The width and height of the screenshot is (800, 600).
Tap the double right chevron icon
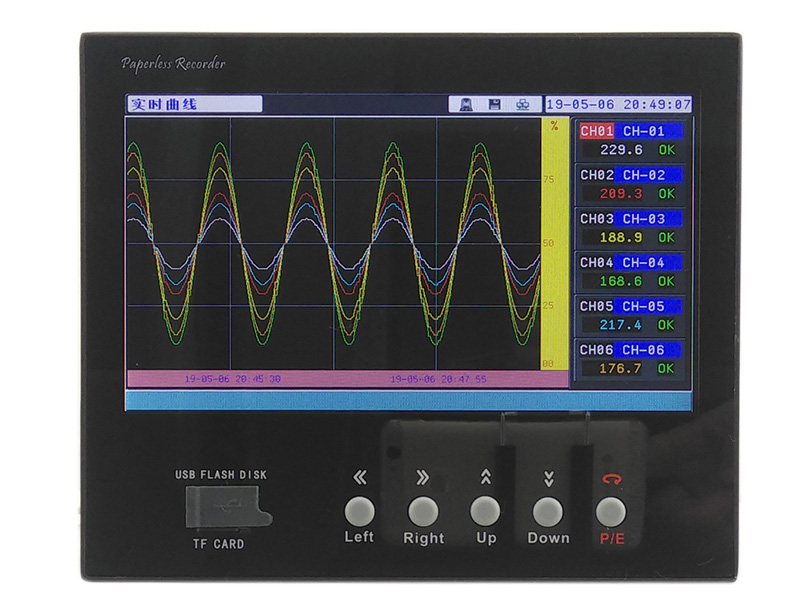pos(422,478)
